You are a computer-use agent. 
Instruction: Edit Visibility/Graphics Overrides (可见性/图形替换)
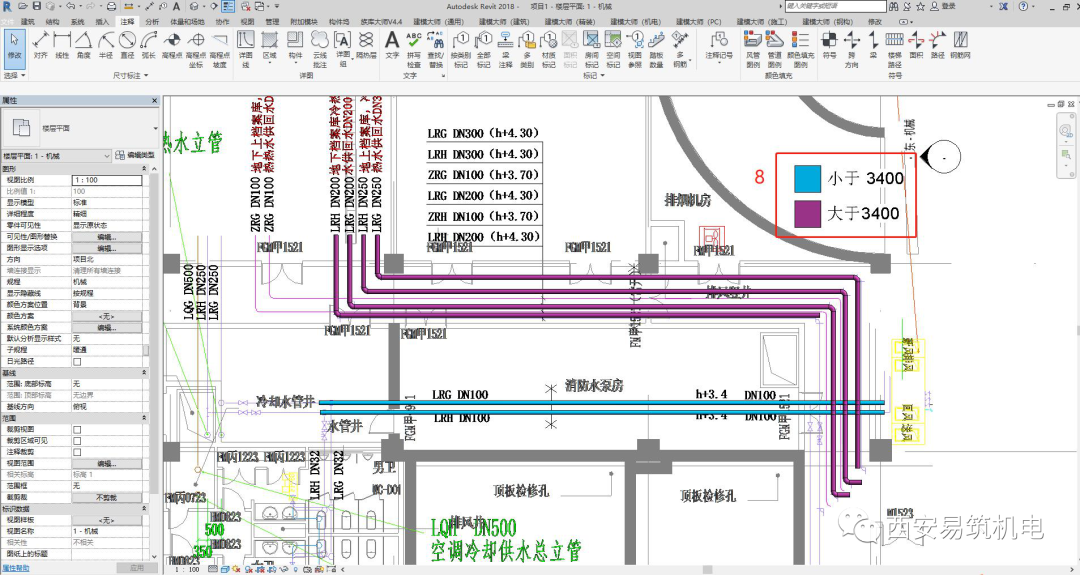tap(107, 236)
